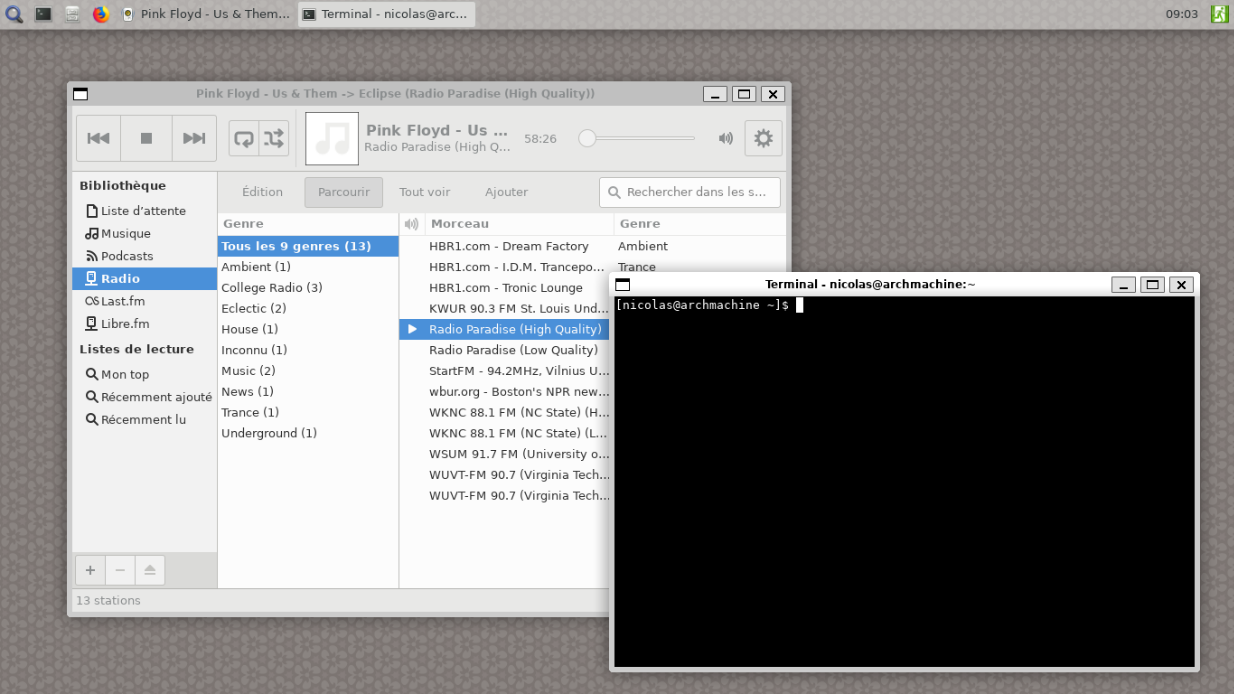
Task: Toggle shuffle mode button
Action: click(x=274, y=139)
